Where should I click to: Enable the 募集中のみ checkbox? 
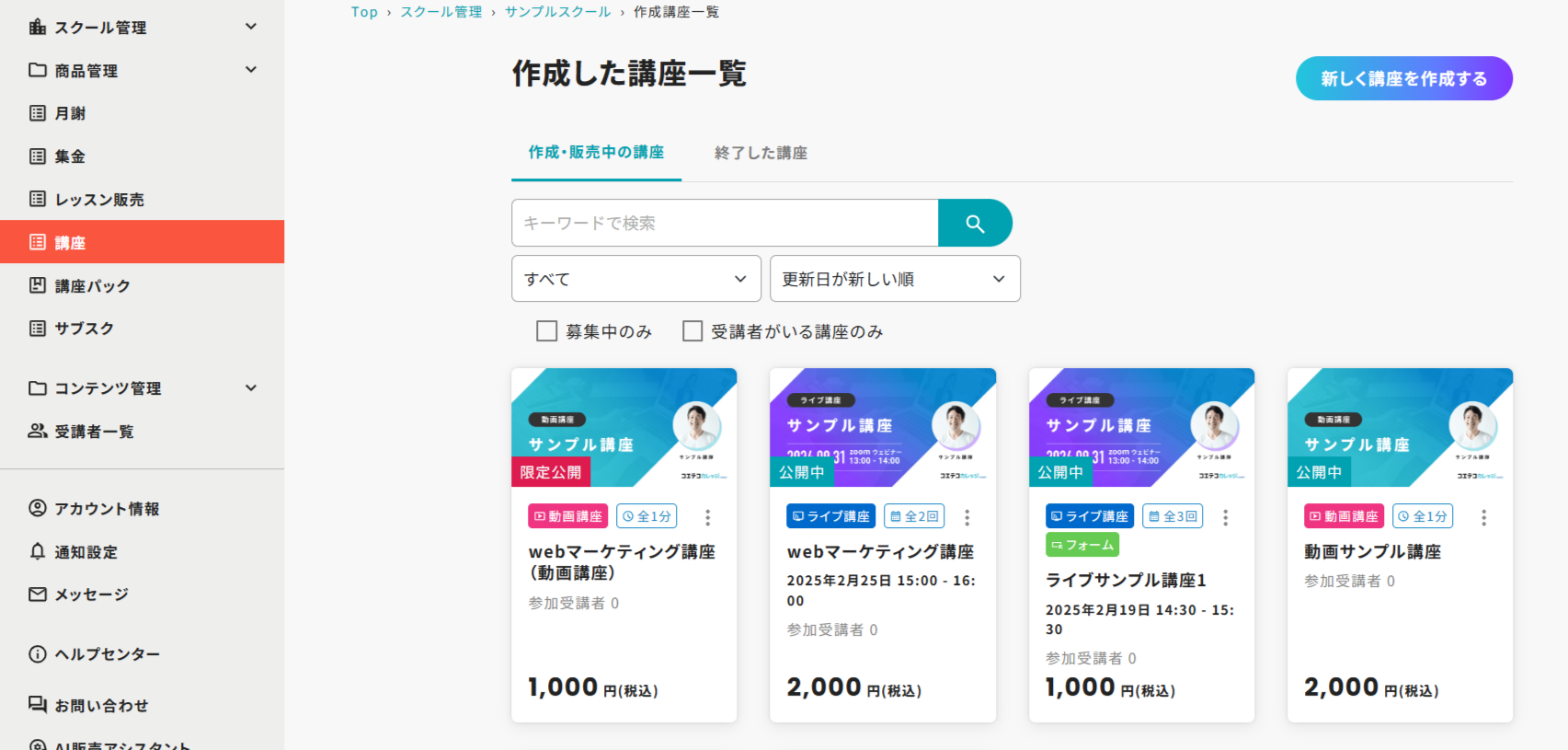(547, 331)
